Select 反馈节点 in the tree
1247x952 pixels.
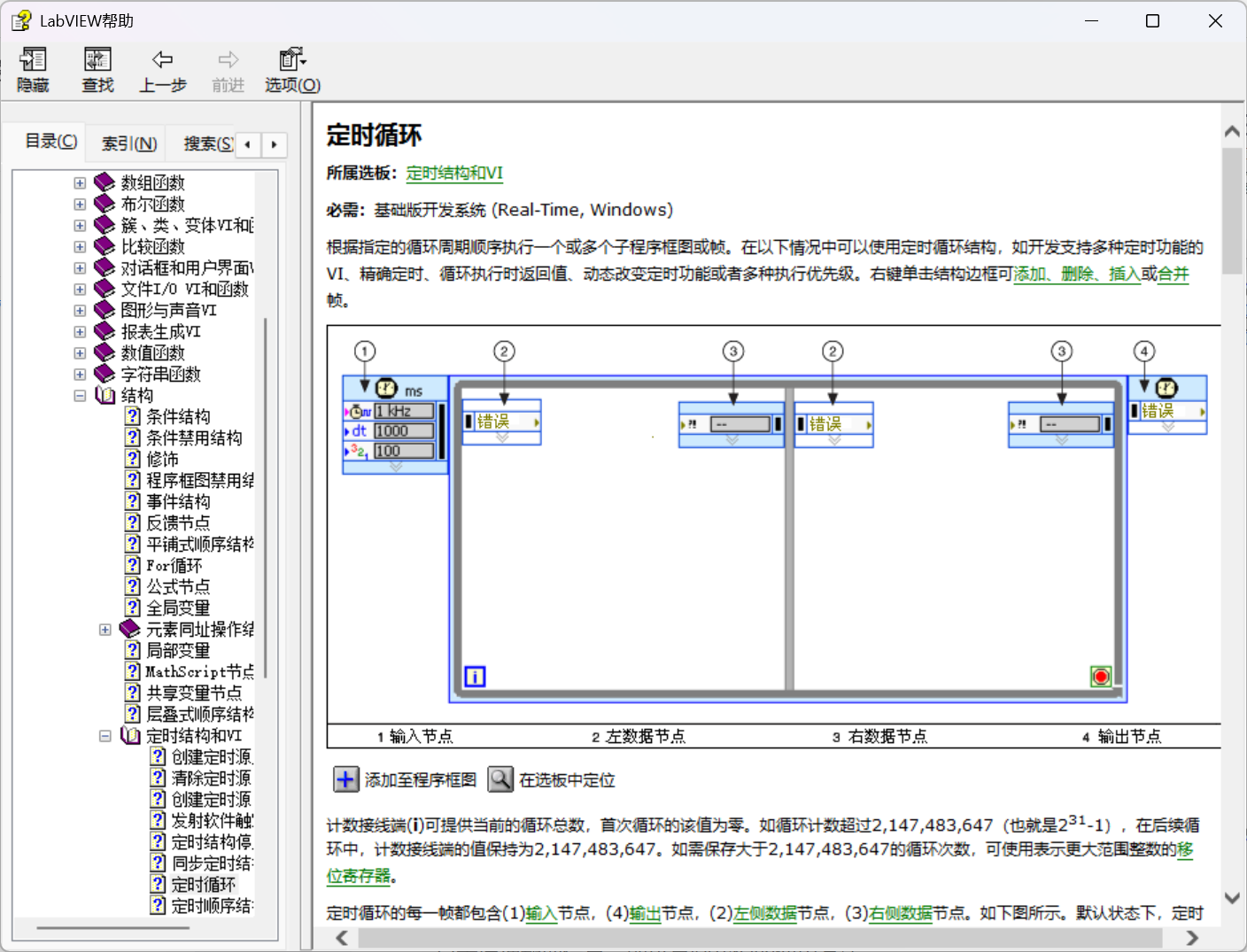(x=178, y=522)
